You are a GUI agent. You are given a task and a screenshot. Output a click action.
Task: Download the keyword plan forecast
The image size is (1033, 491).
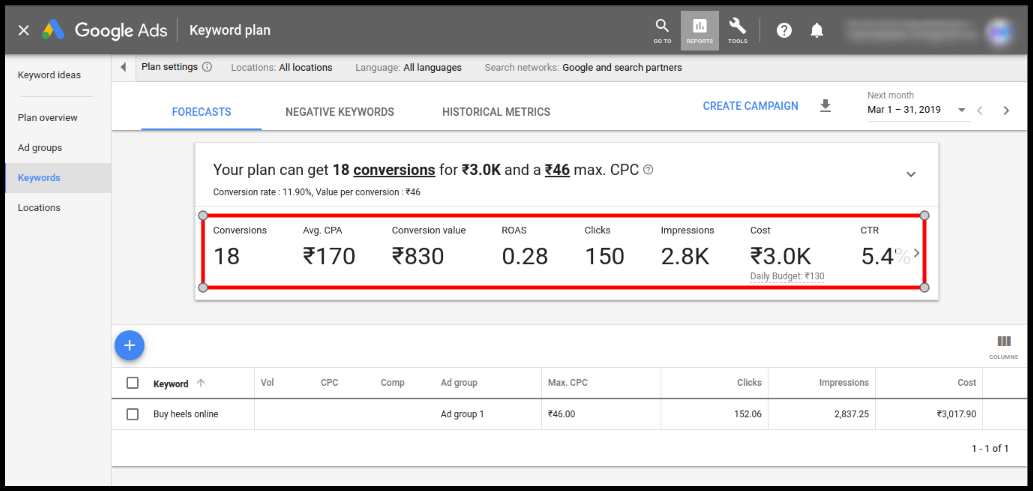[x=825, y=106]
